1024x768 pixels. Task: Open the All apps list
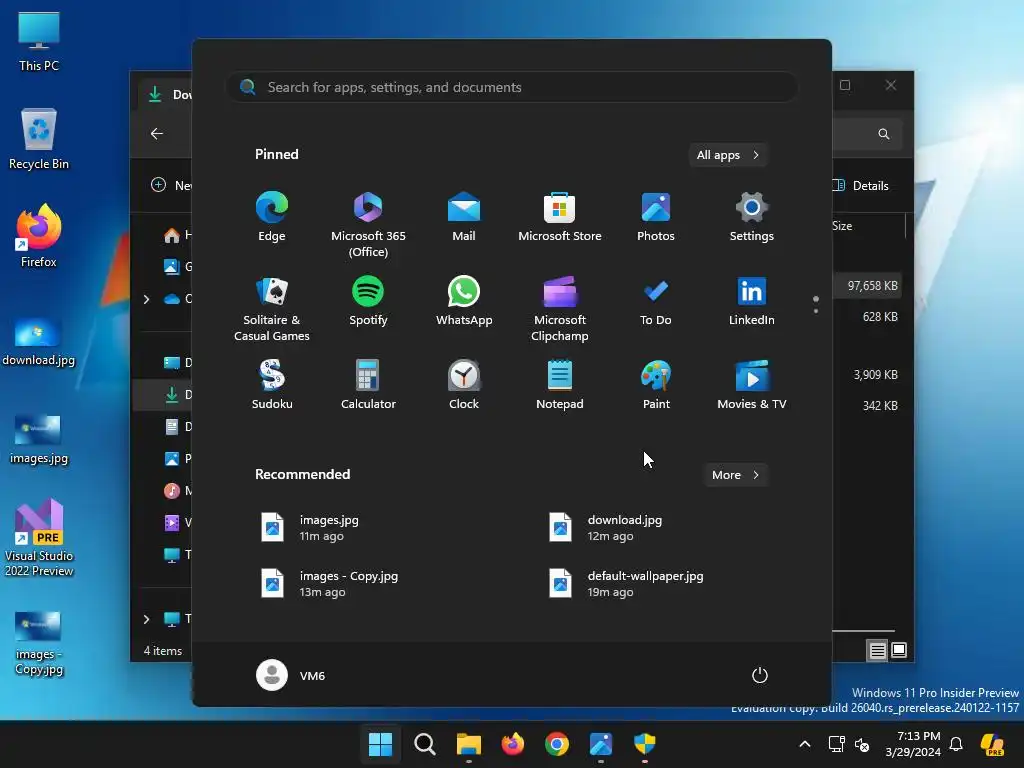click(x=728, y=155)
